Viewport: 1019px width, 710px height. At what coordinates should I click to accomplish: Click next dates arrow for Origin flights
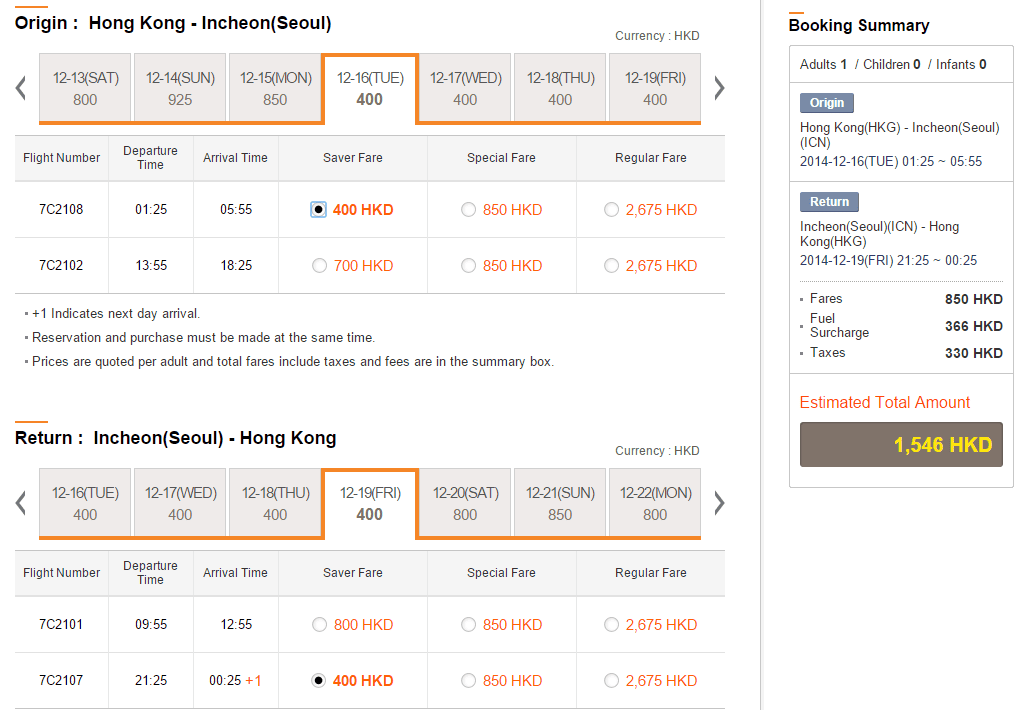pyautogui.click(x=718, y=88)
